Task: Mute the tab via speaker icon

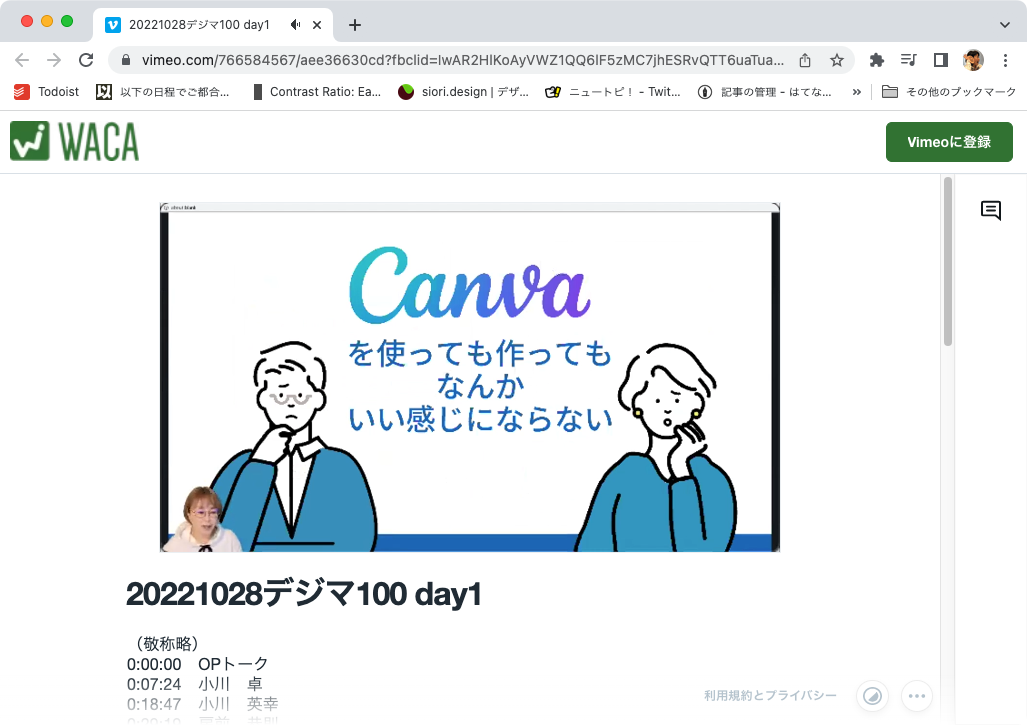Action: pos(295,25)
